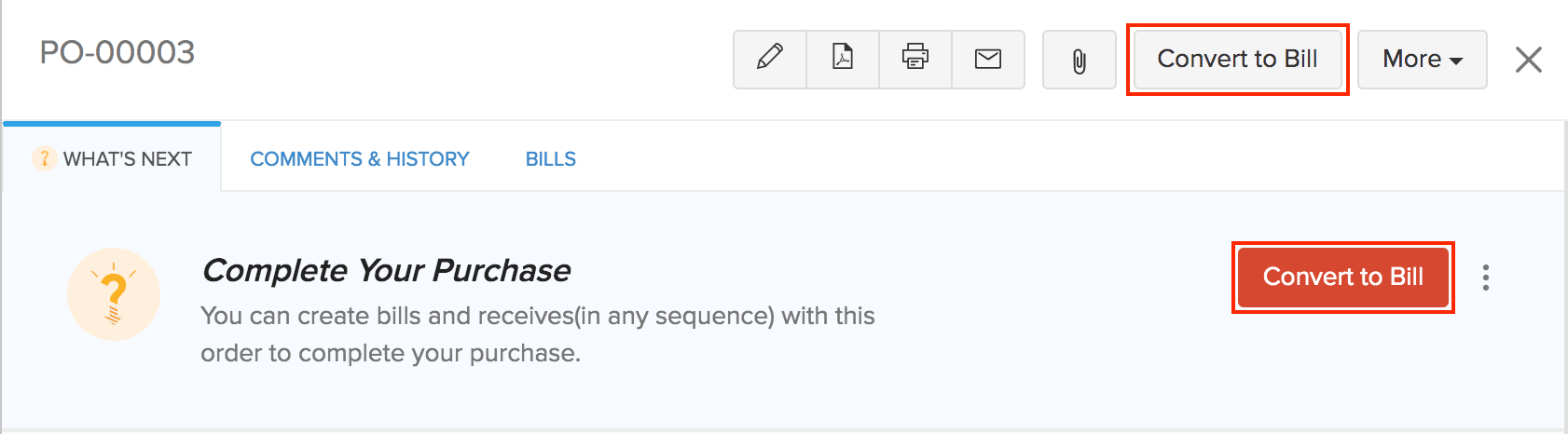Click the Complete Your Purchase heading
Screen dimensions: 1568x434
coord(386,270)
